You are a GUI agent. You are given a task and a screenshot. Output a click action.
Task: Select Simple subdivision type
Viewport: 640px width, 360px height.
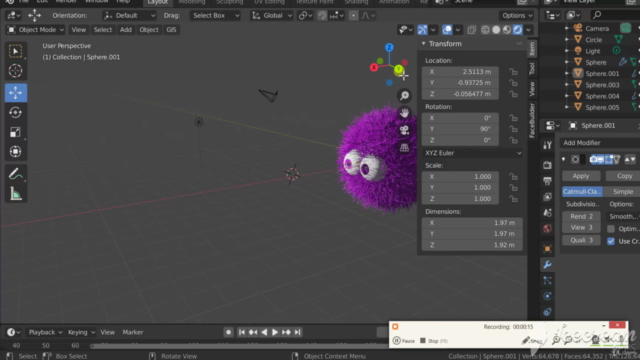(622, 191)
